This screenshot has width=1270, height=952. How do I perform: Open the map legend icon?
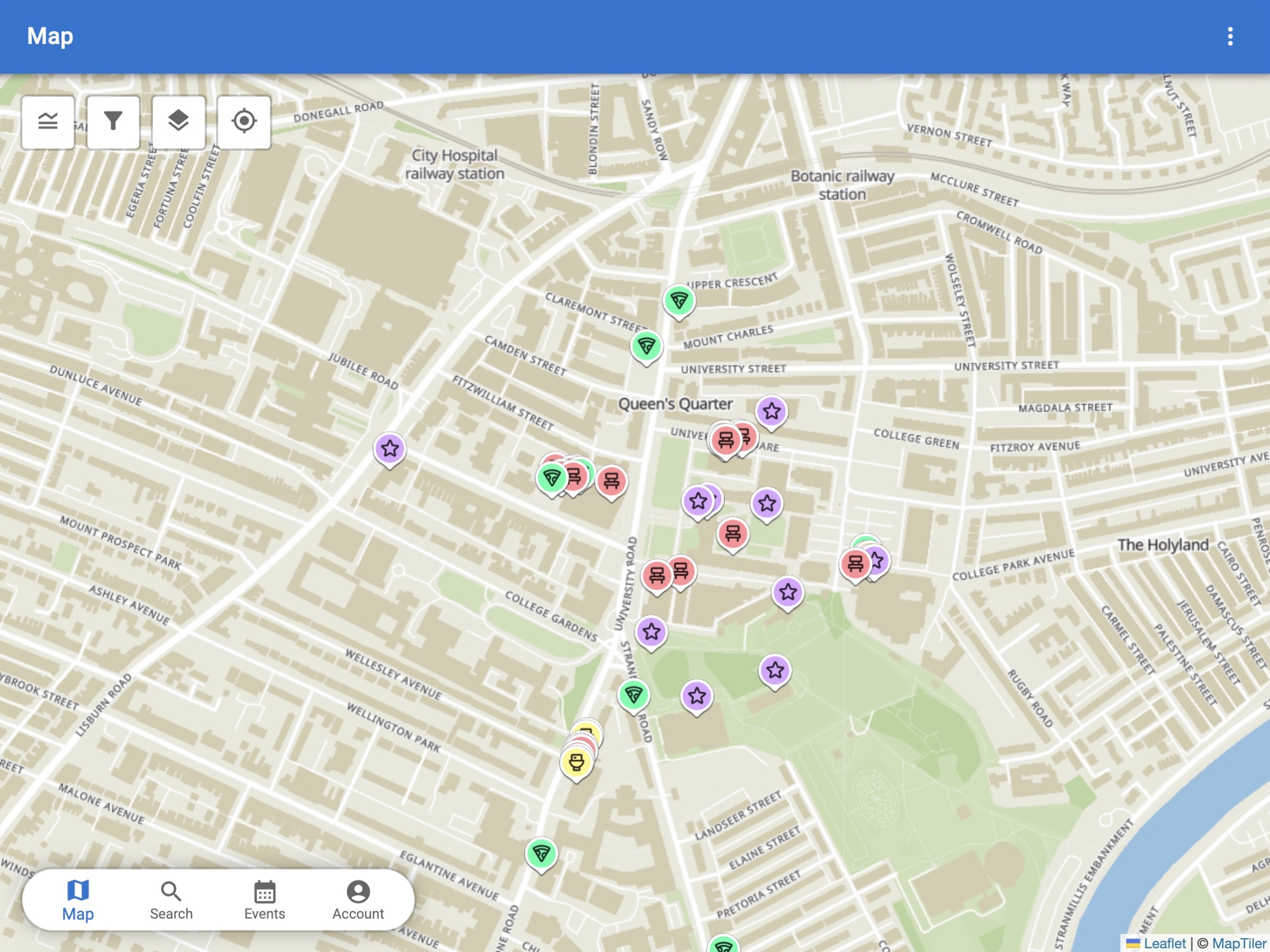pyautogui.click(x=48, y=122)
